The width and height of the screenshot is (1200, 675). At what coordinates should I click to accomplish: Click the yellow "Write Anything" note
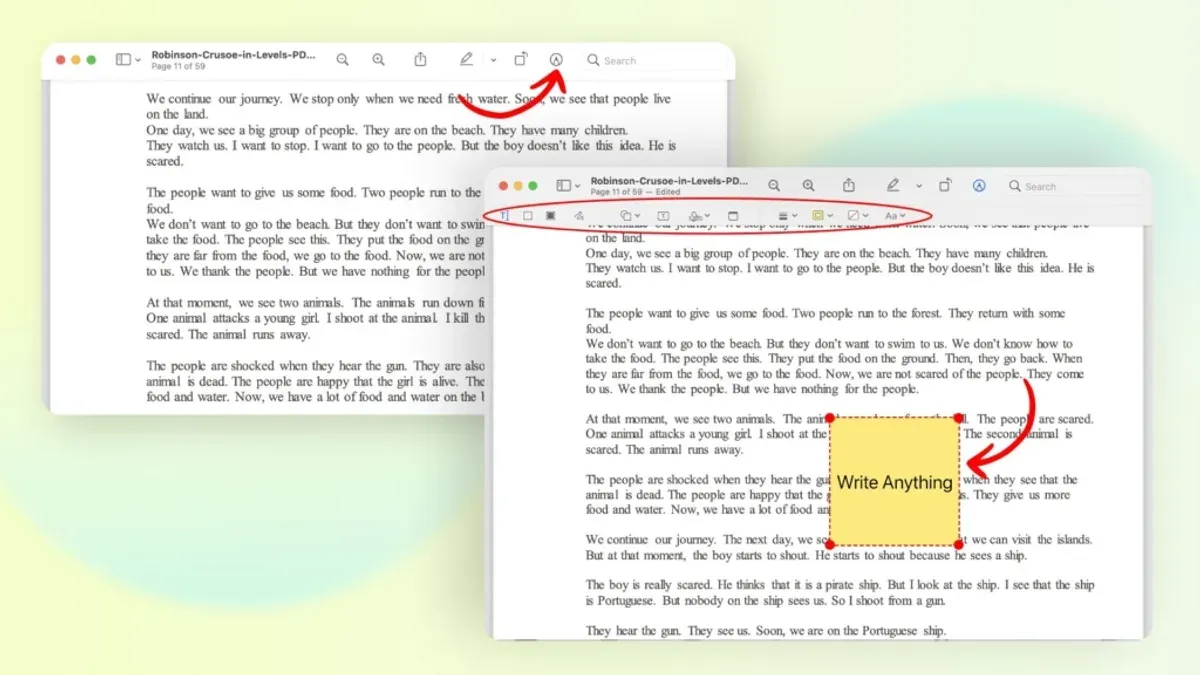[x=894, y=482]
